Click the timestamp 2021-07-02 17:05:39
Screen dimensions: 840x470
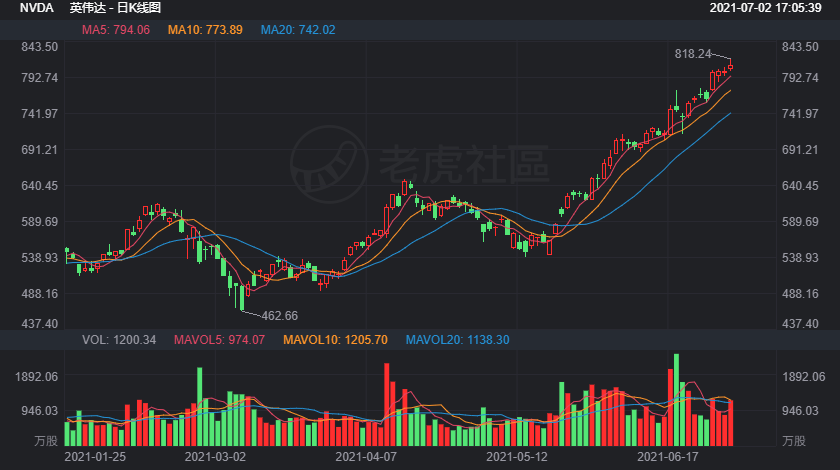(765, 8)
